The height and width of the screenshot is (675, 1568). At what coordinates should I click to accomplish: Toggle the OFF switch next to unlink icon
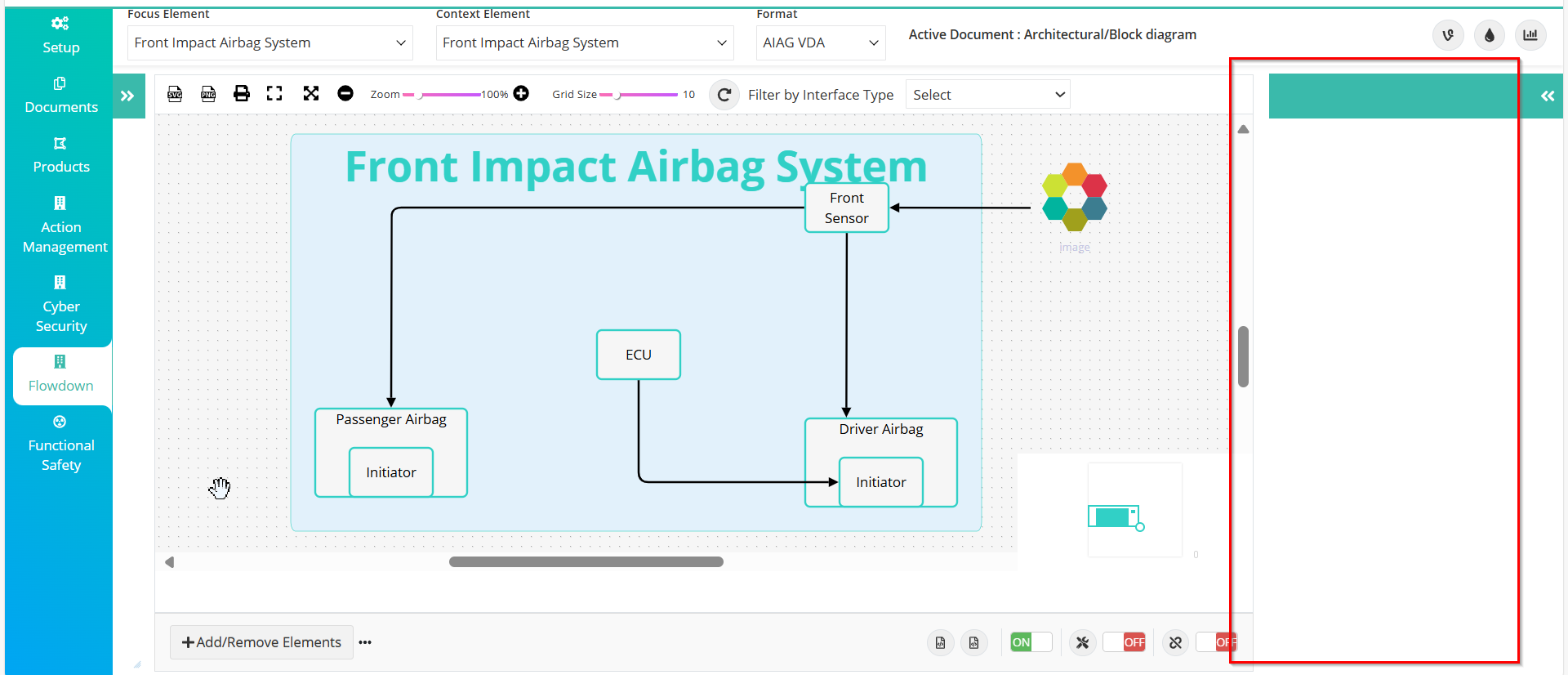point(1217,642)
